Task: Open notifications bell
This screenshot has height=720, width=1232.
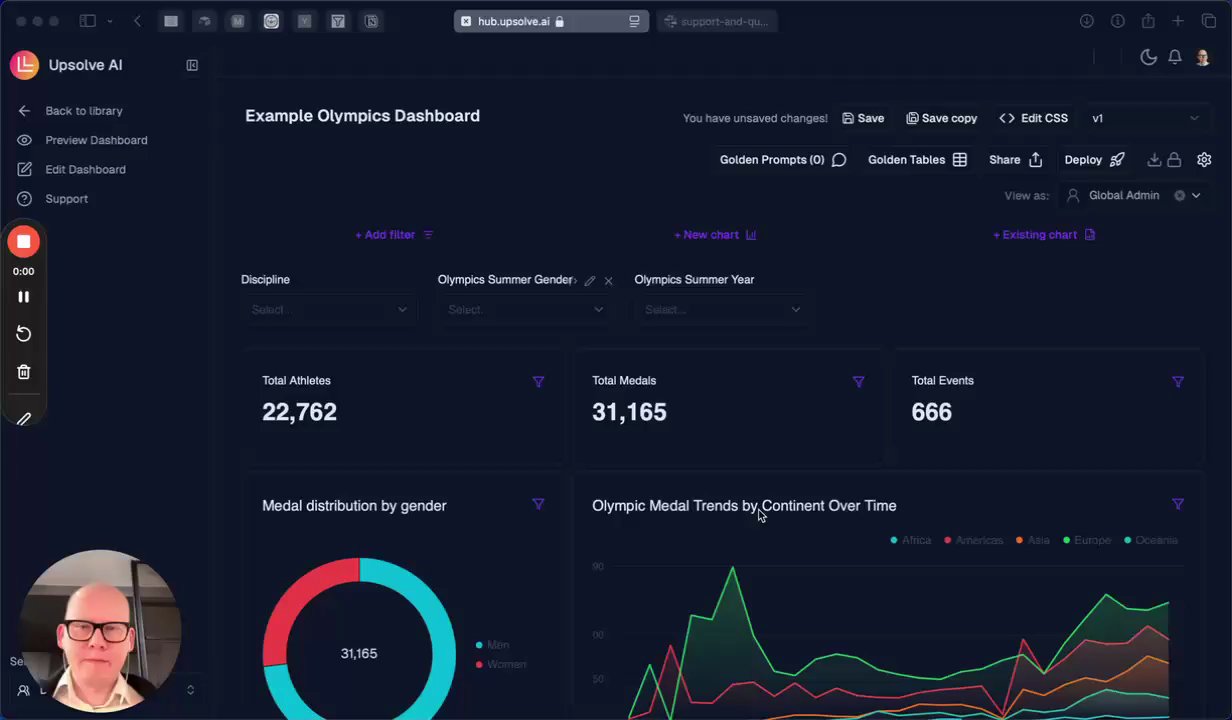Action: (1175, 57)
